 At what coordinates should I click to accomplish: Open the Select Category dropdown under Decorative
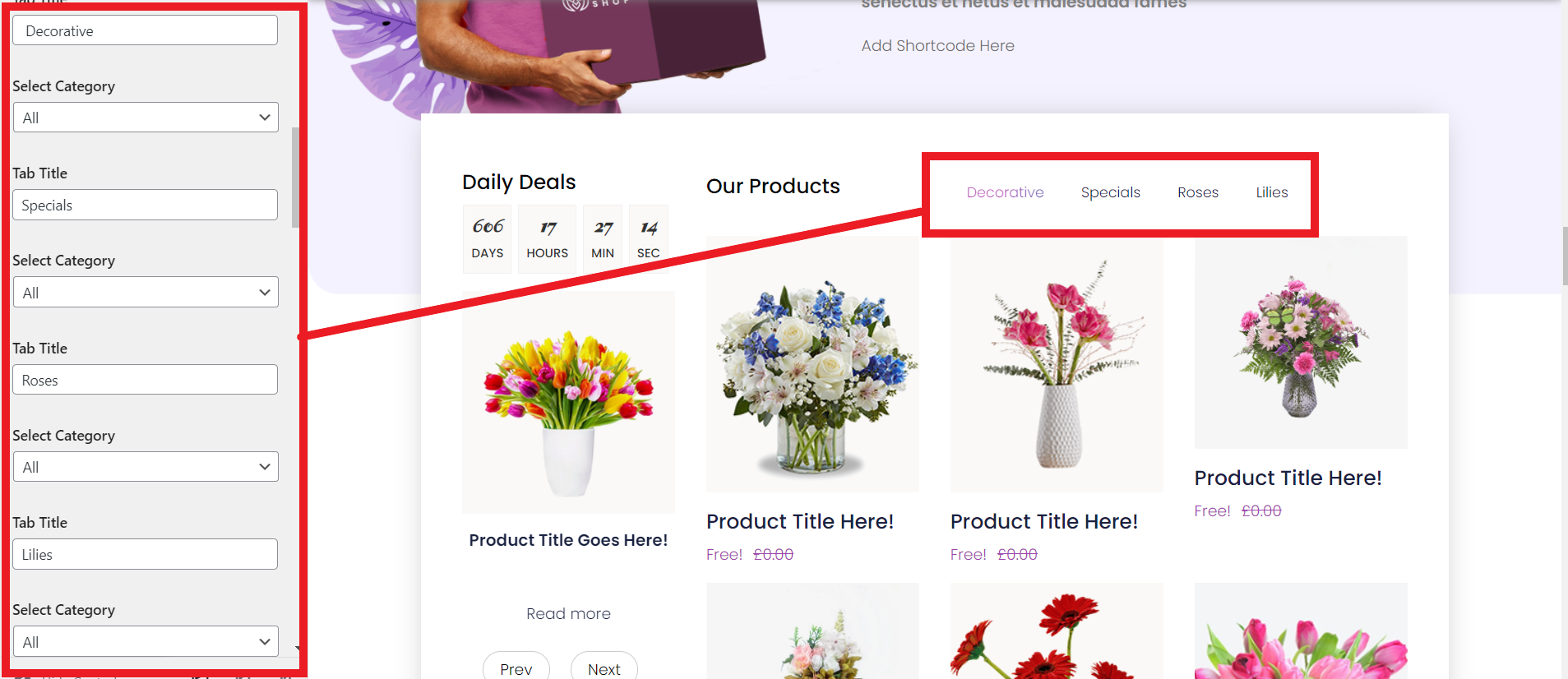(146, 118)
